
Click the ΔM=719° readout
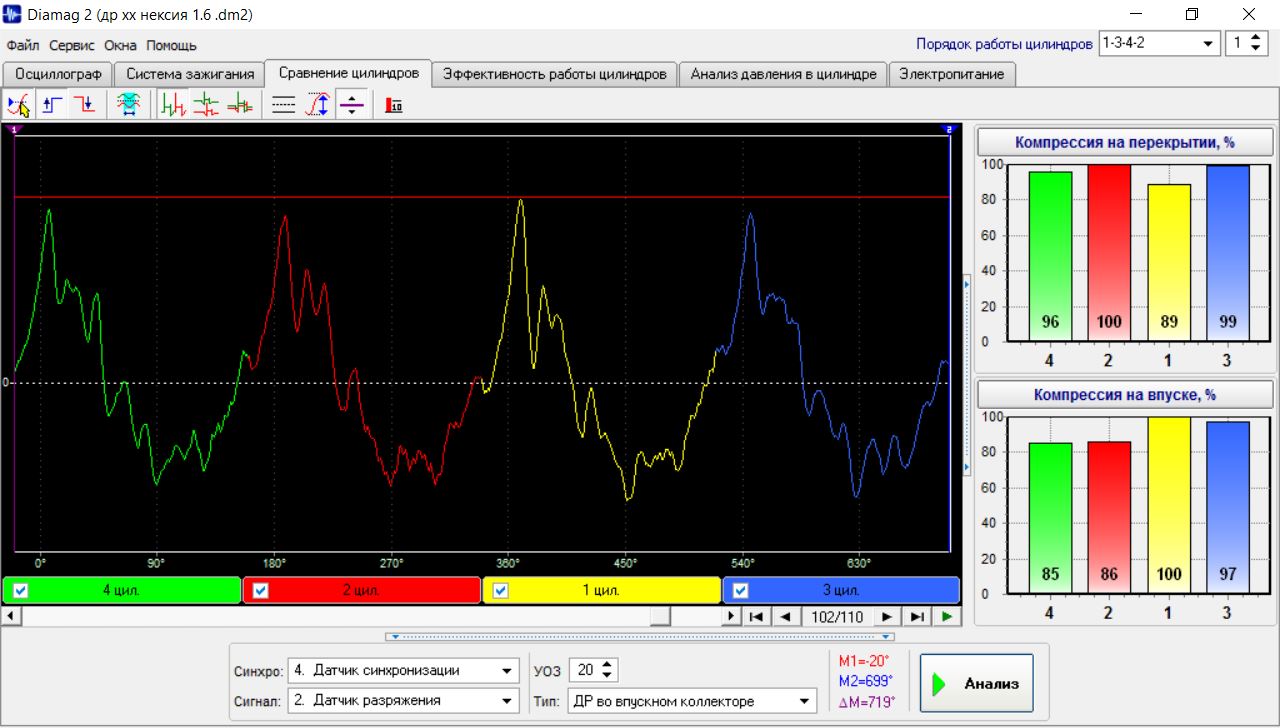tap(867, 701)
